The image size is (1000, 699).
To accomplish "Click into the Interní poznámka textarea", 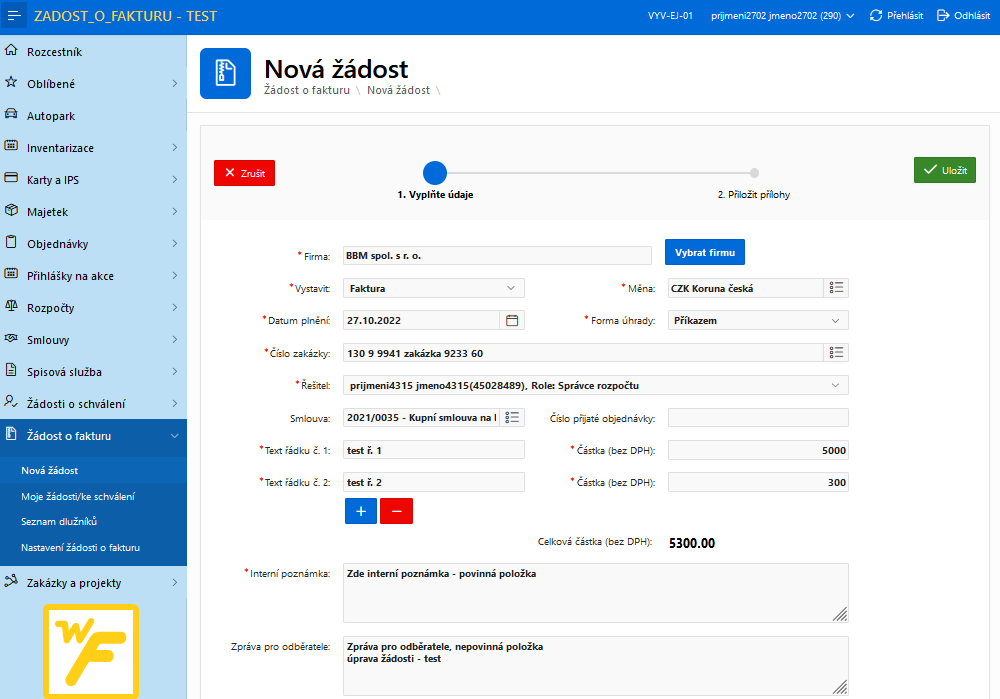I will [596, 593].
